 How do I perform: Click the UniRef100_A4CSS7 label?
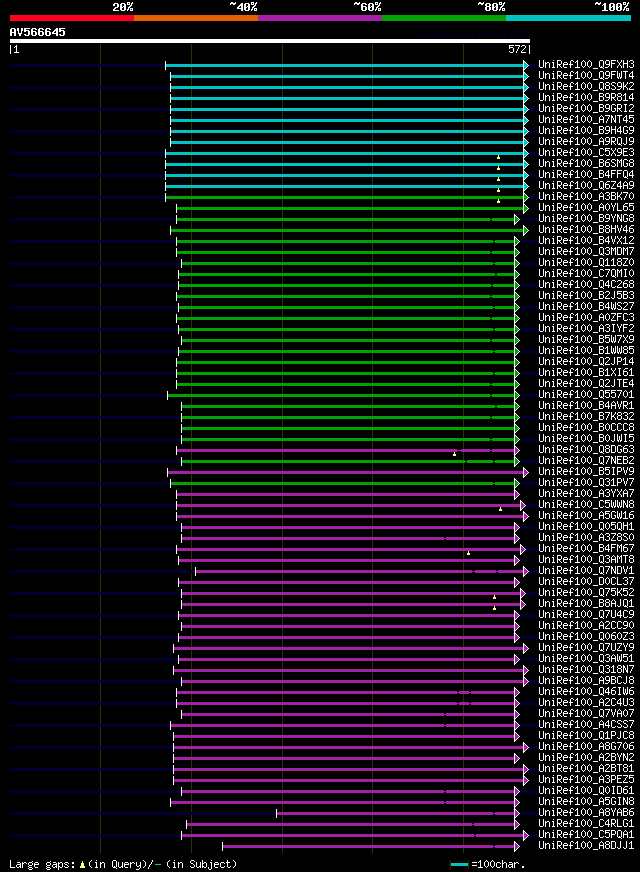[586, 725]
